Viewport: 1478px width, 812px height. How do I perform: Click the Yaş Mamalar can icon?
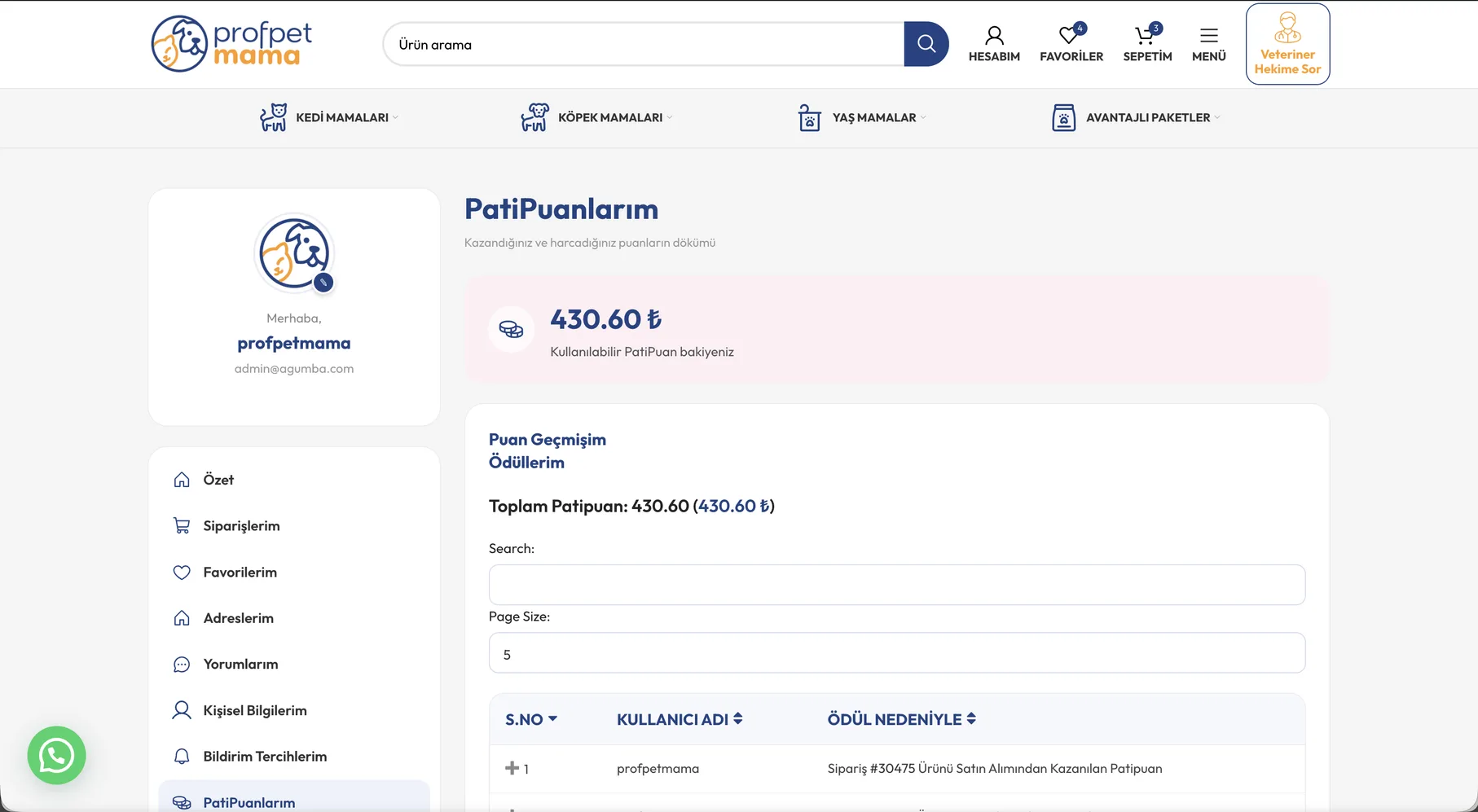(809, 117)
